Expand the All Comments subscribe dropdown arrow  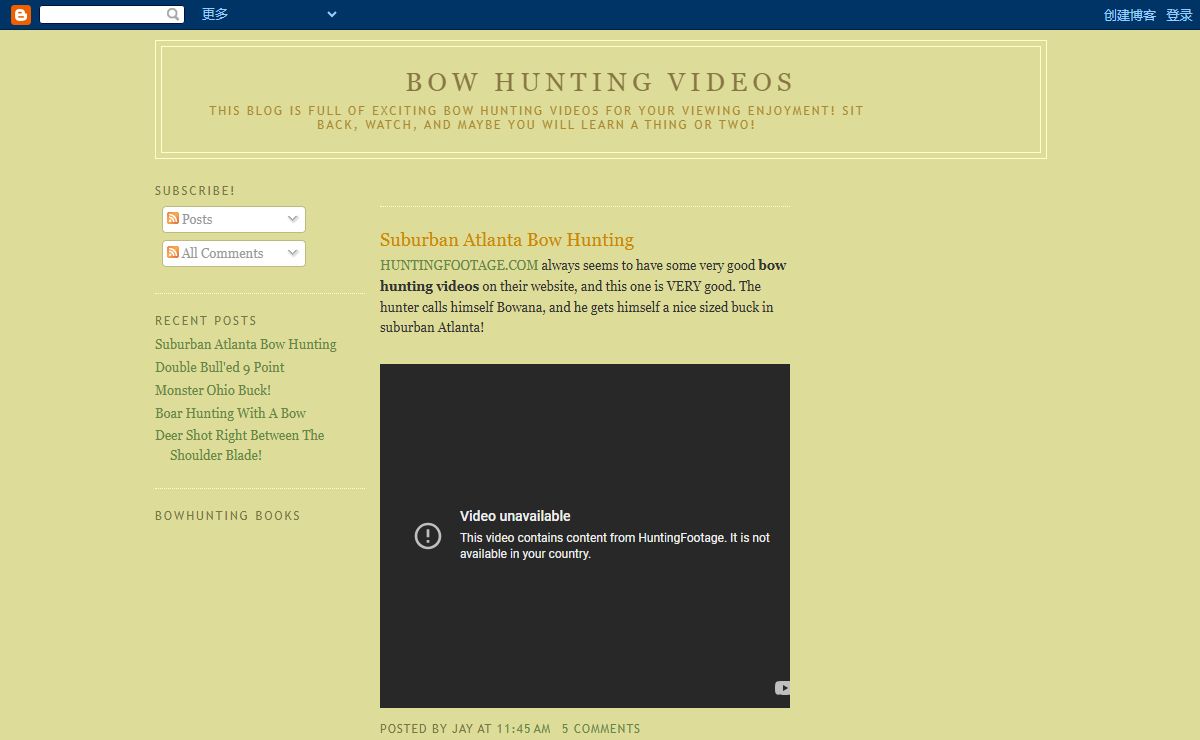(293, 253)
